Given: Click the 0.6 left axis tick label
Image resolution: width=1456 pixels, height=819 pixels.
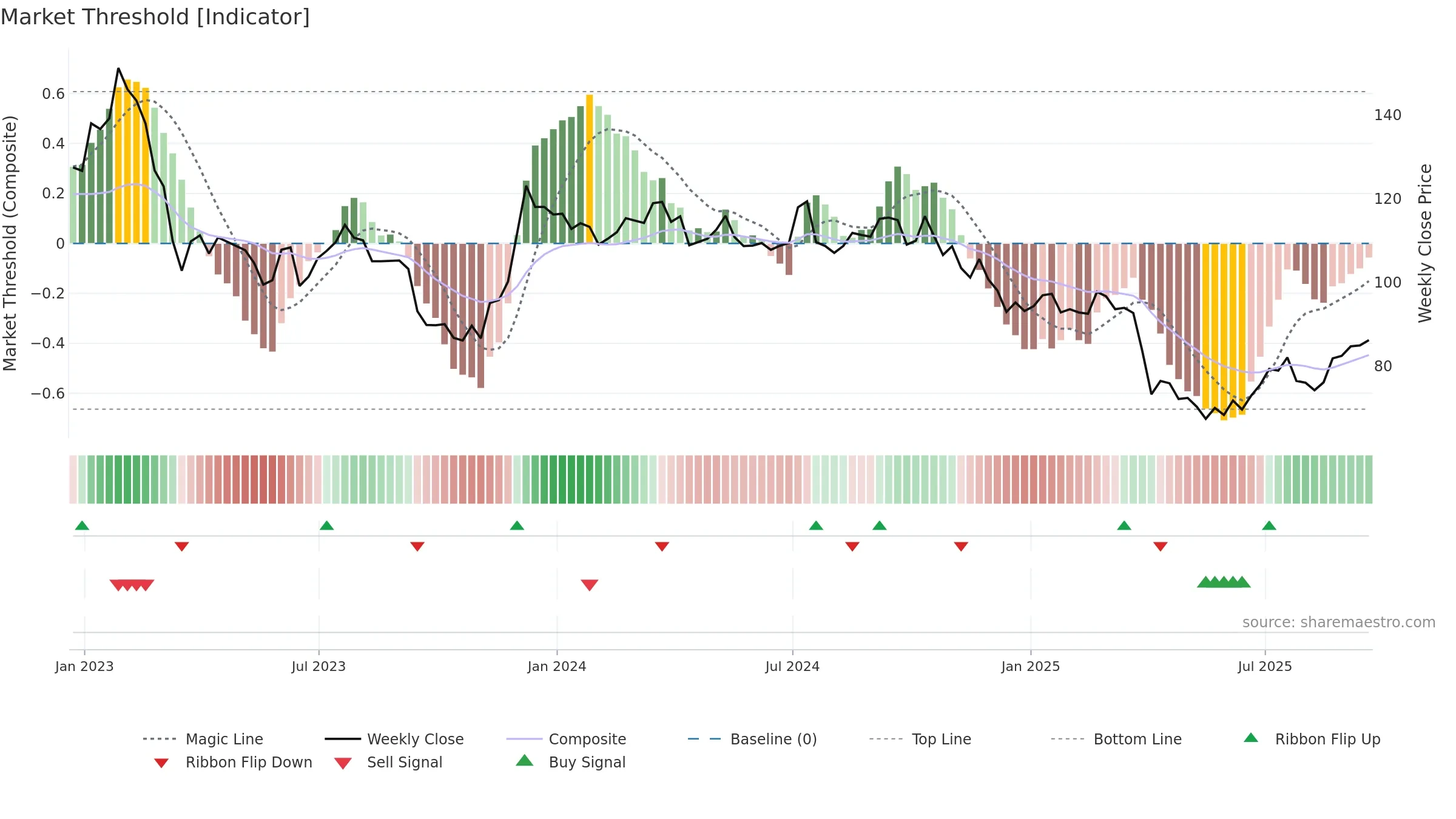Looking at the screenshot, I should coord(53,94).
